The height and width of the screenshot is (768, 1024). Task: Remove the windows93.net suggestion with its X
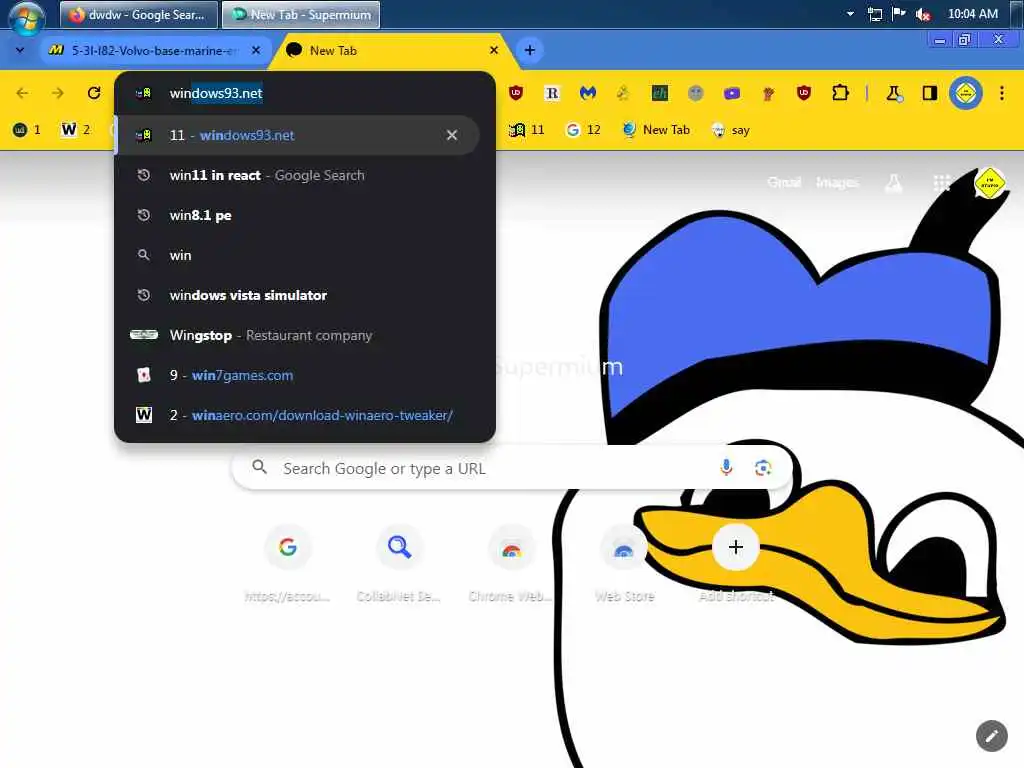pos(452,135)
